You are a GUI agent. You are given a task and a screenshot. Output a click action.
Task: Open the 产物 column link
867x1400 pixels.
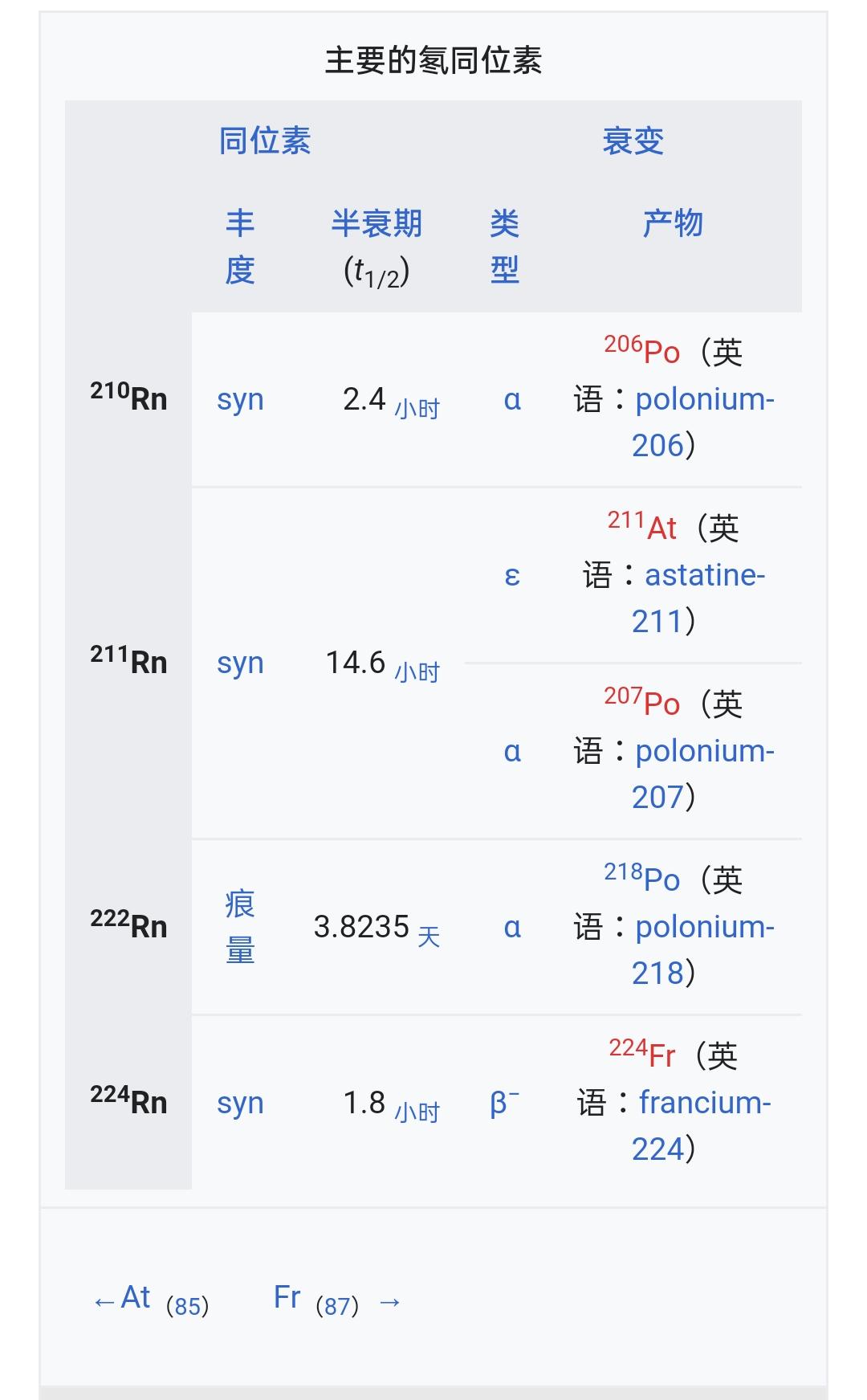coord(673,223)
